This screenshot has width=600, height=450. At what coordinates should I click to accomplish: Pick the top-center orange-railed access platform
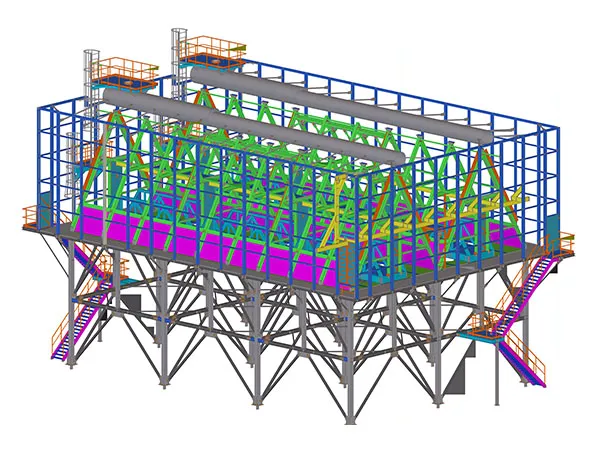point(212,53)
